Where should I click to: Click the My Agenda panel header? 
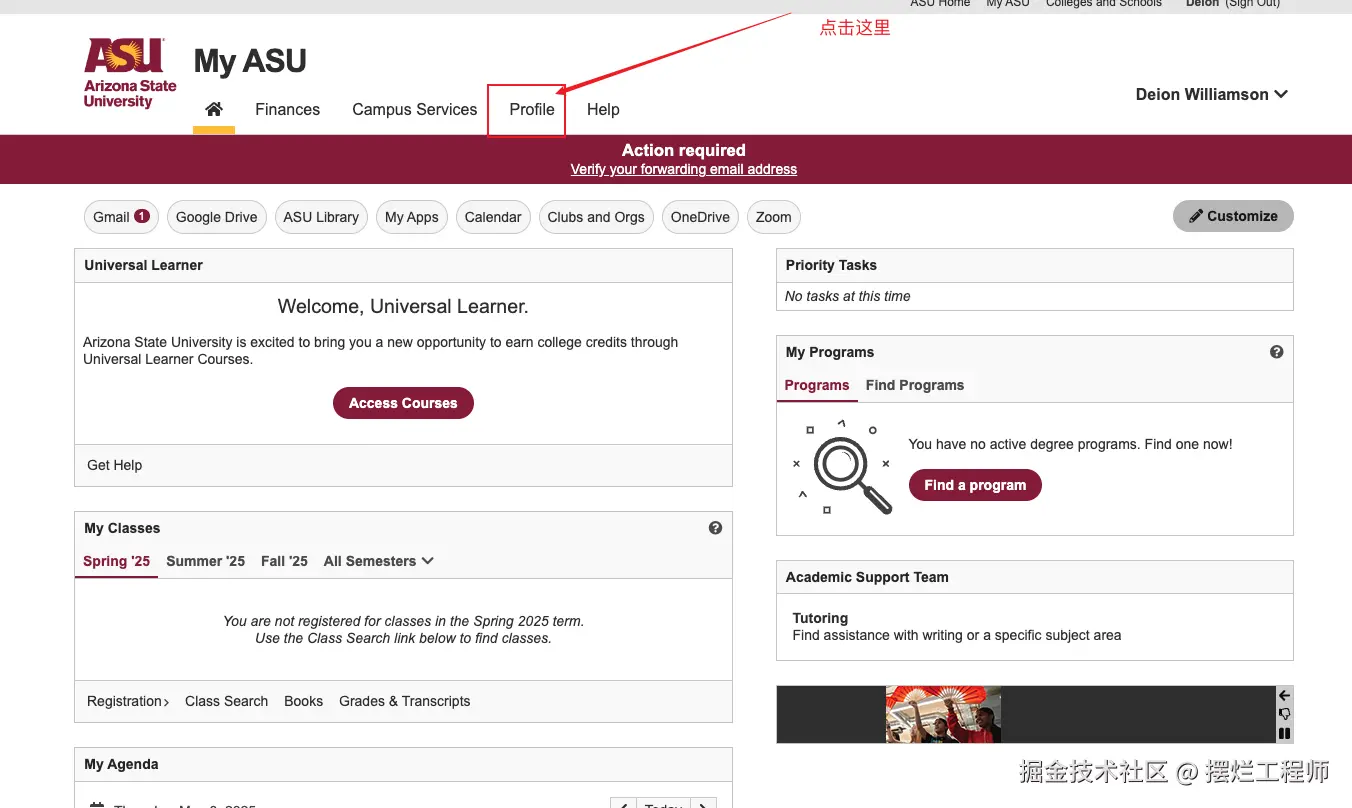[403, 764]
